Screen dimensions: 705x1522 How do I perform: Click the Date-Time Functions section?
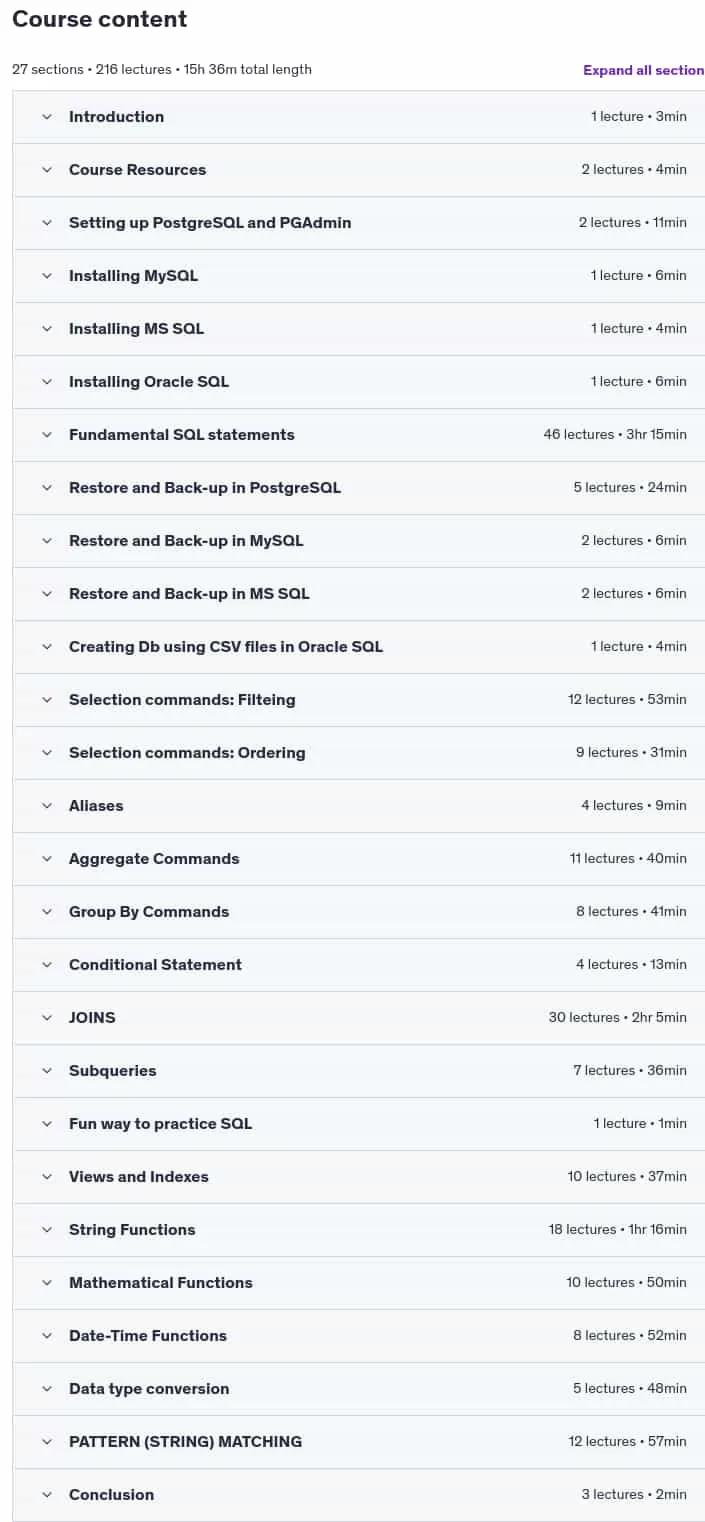[x=359, y=1336]
